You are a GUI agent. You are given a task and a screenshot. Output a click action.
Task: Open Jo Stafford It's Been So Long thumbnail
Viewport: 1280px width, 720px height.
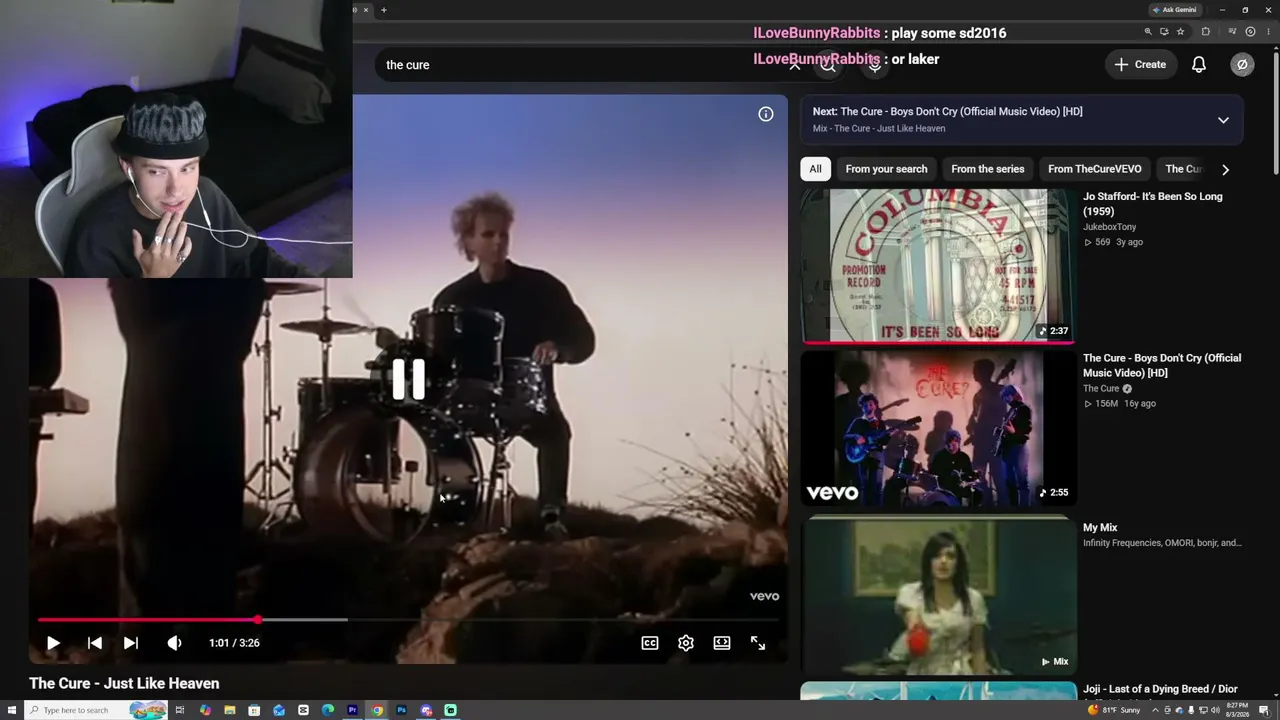point(938,266)
